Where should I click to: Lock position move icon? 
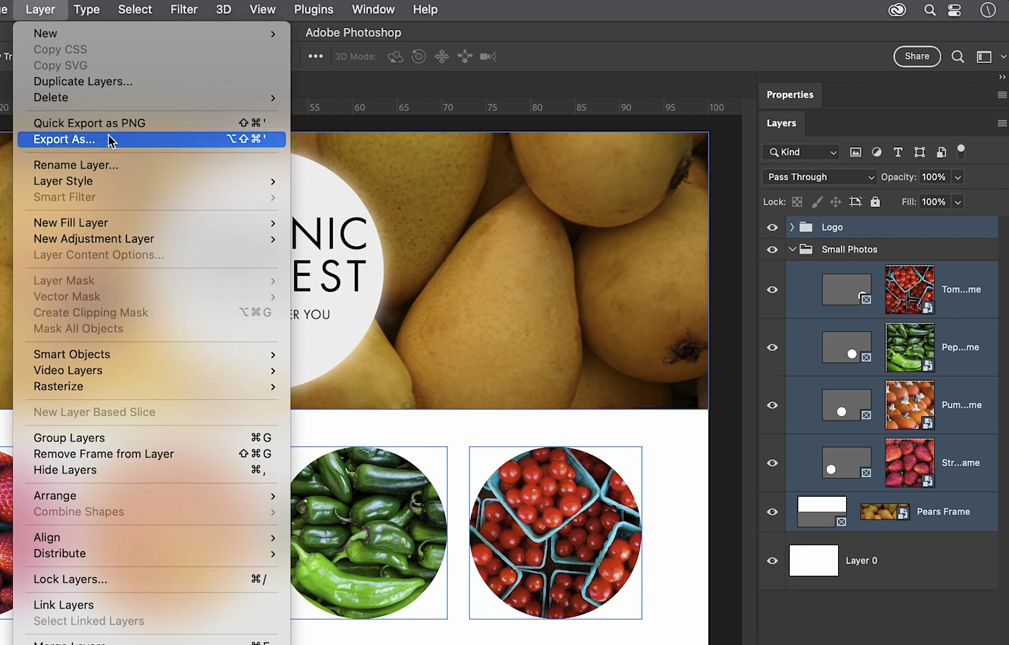(835, 202)
